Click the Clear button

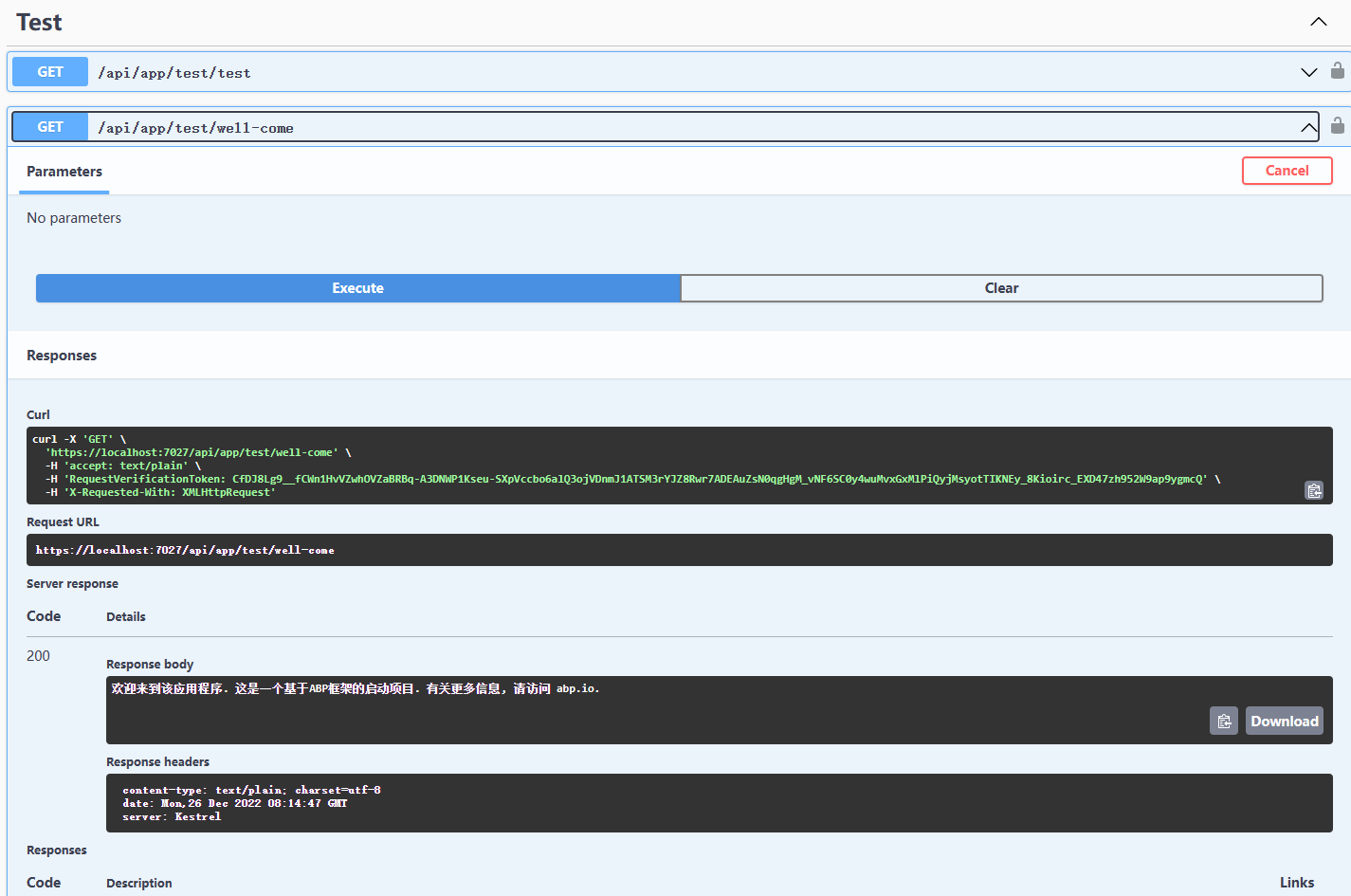click(1001, 288)
